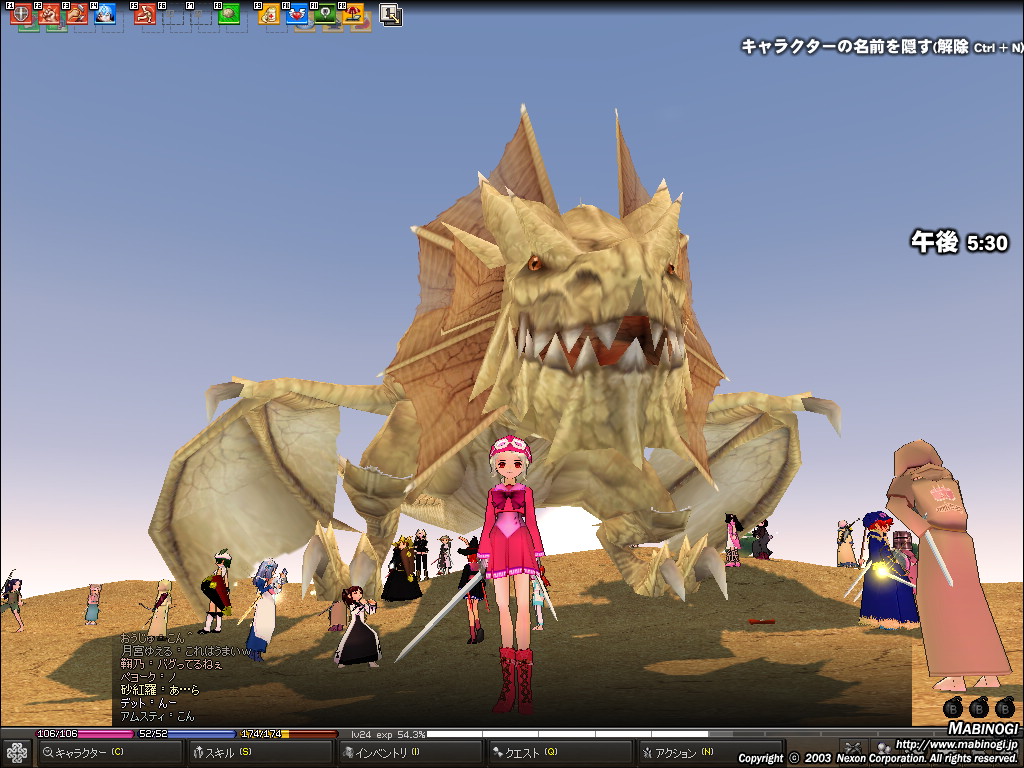Trigger the F3 hand-with-hammer skill icon
Viewport: 1024px width, 768px height.
(76, 14)
